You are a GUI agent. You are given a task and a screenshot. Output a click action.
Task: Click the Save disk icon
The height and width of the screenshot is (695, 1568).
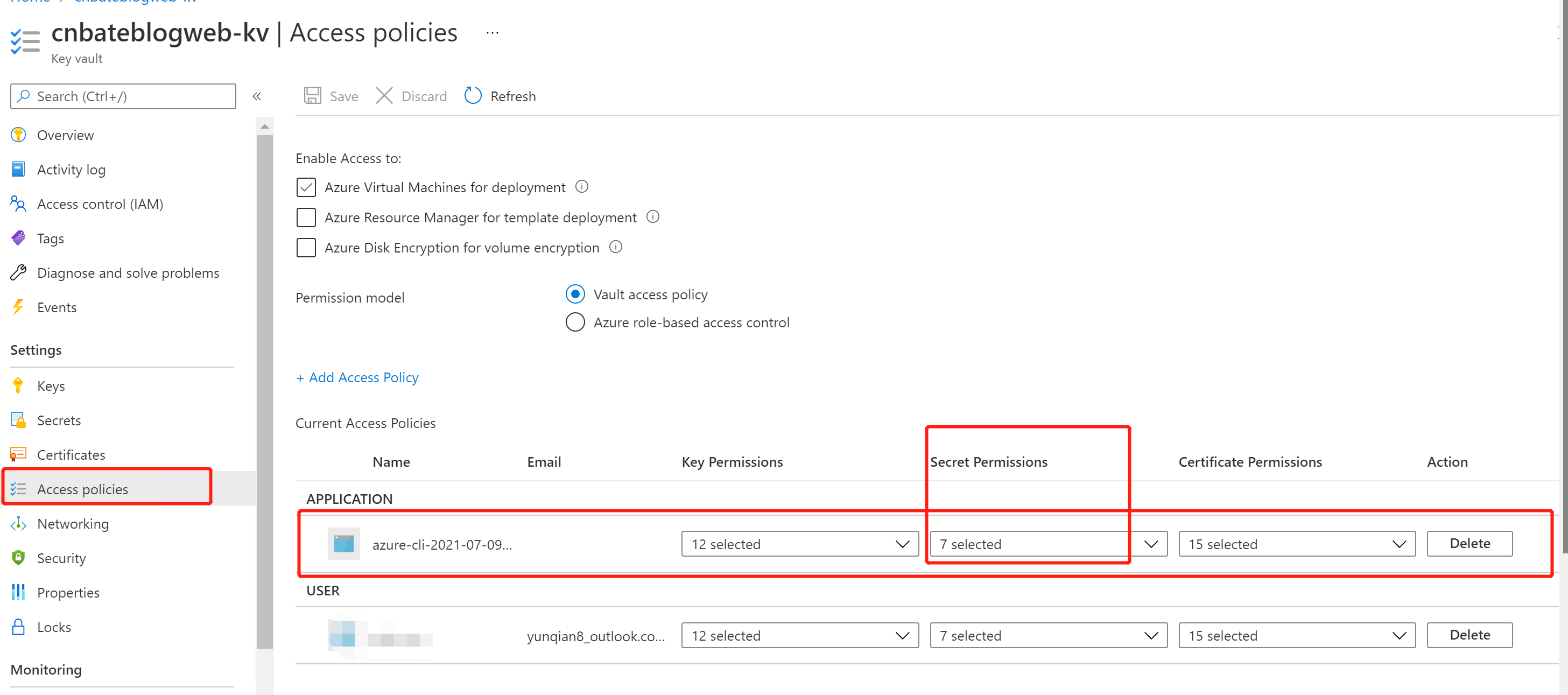point(312,96)
